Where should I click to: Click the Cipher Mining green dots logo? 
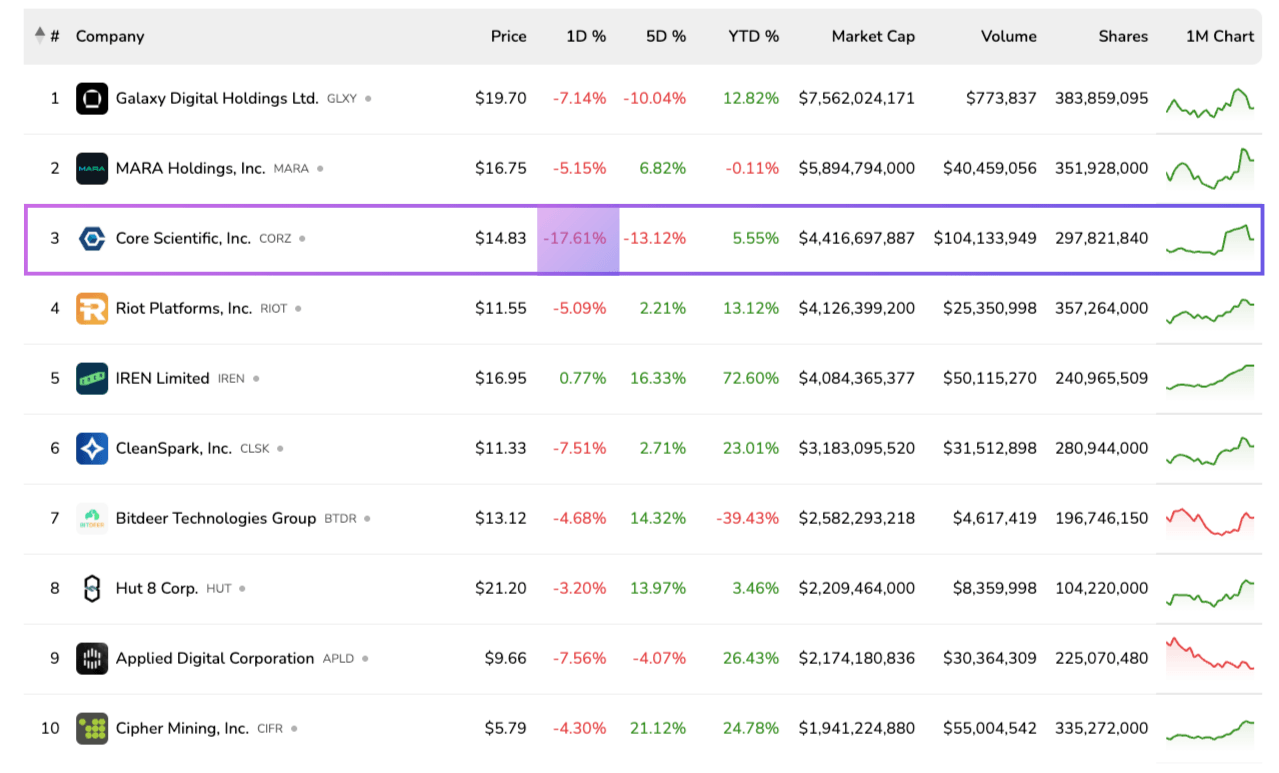coord(92,729)
